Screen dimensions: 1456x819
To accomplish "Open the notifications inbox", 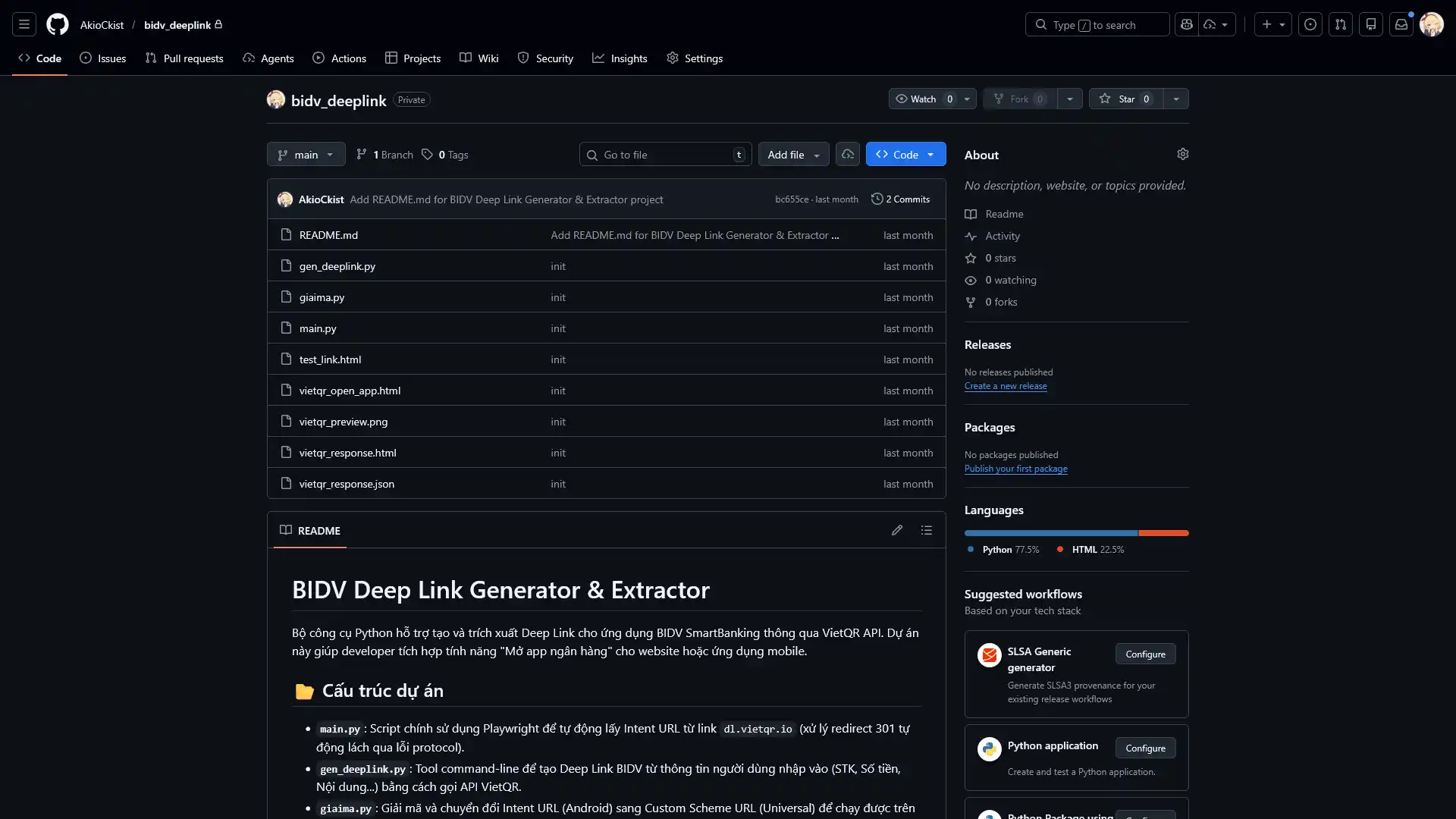I will pyautogui.click(x=1401, y=24).
